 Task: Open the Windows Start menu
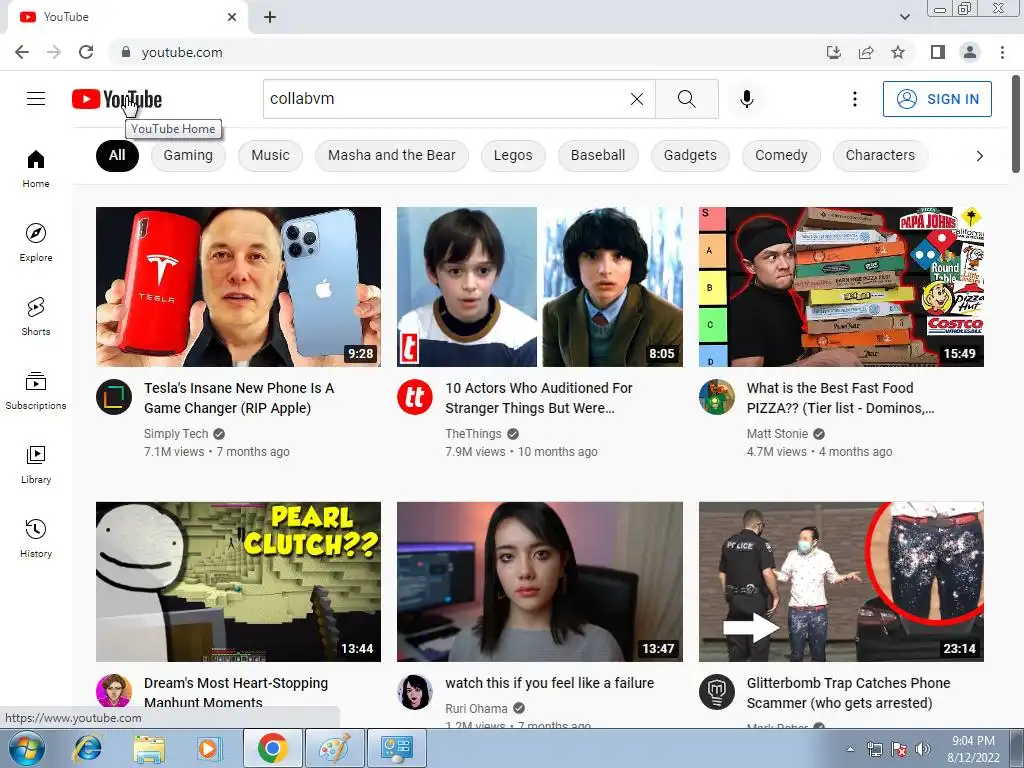27,748
